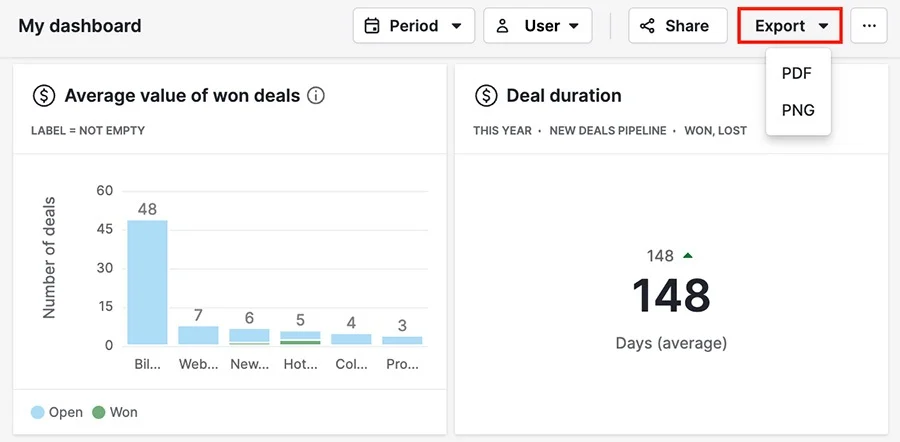Click the Hot... bar with value 5
The width and height of the screenshot is (900, 442).
tap(301, 338)
